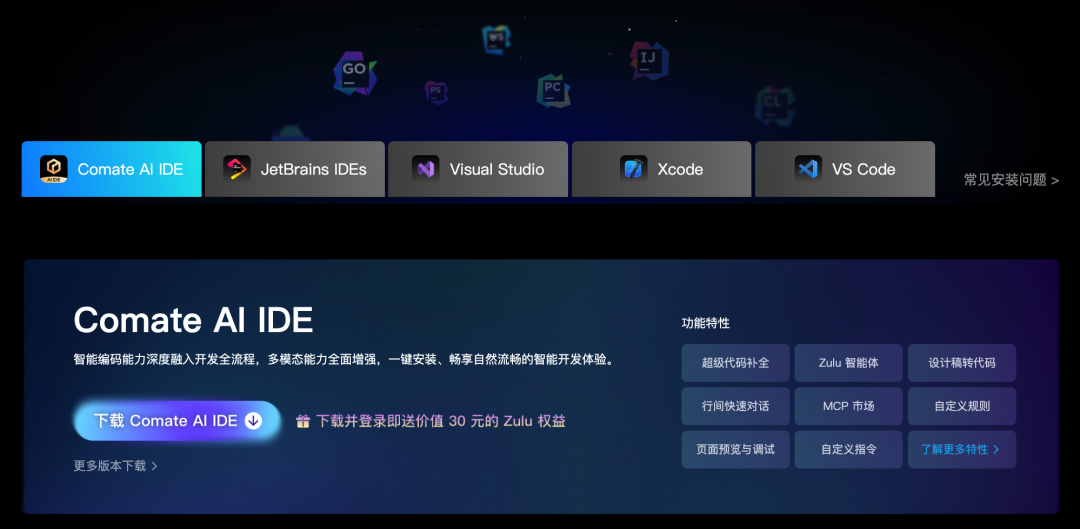Click the Xcode logo icon
The image size is (1080, 529).
(x=634, y=169)
